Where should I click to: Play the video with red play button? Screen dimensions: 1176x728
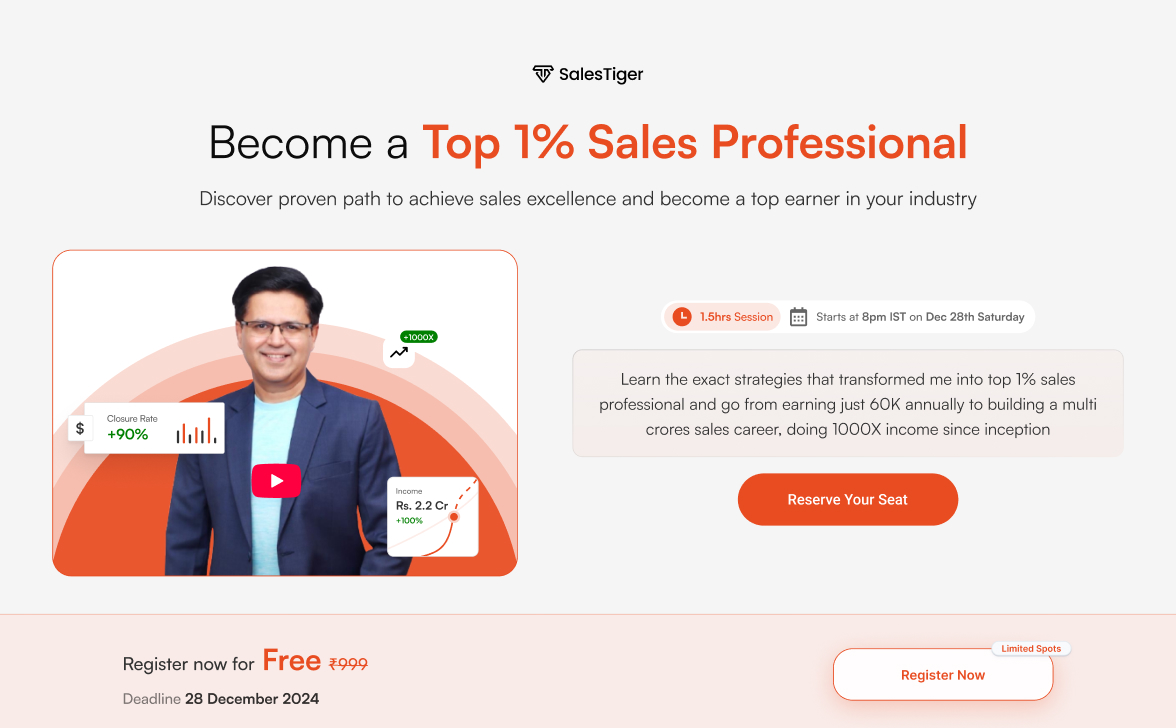click(x=276, y=481)
